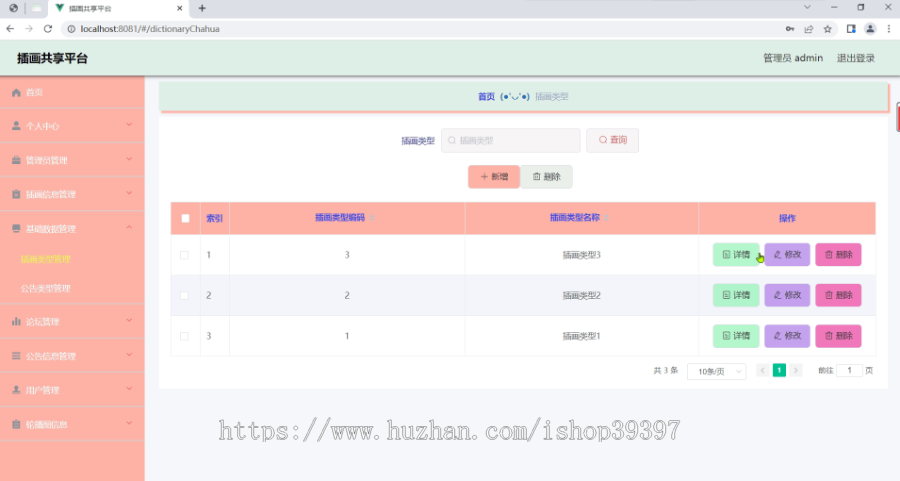Click the browser forward arrow
This screenshot has width=900, height=481.
[29, 29]
